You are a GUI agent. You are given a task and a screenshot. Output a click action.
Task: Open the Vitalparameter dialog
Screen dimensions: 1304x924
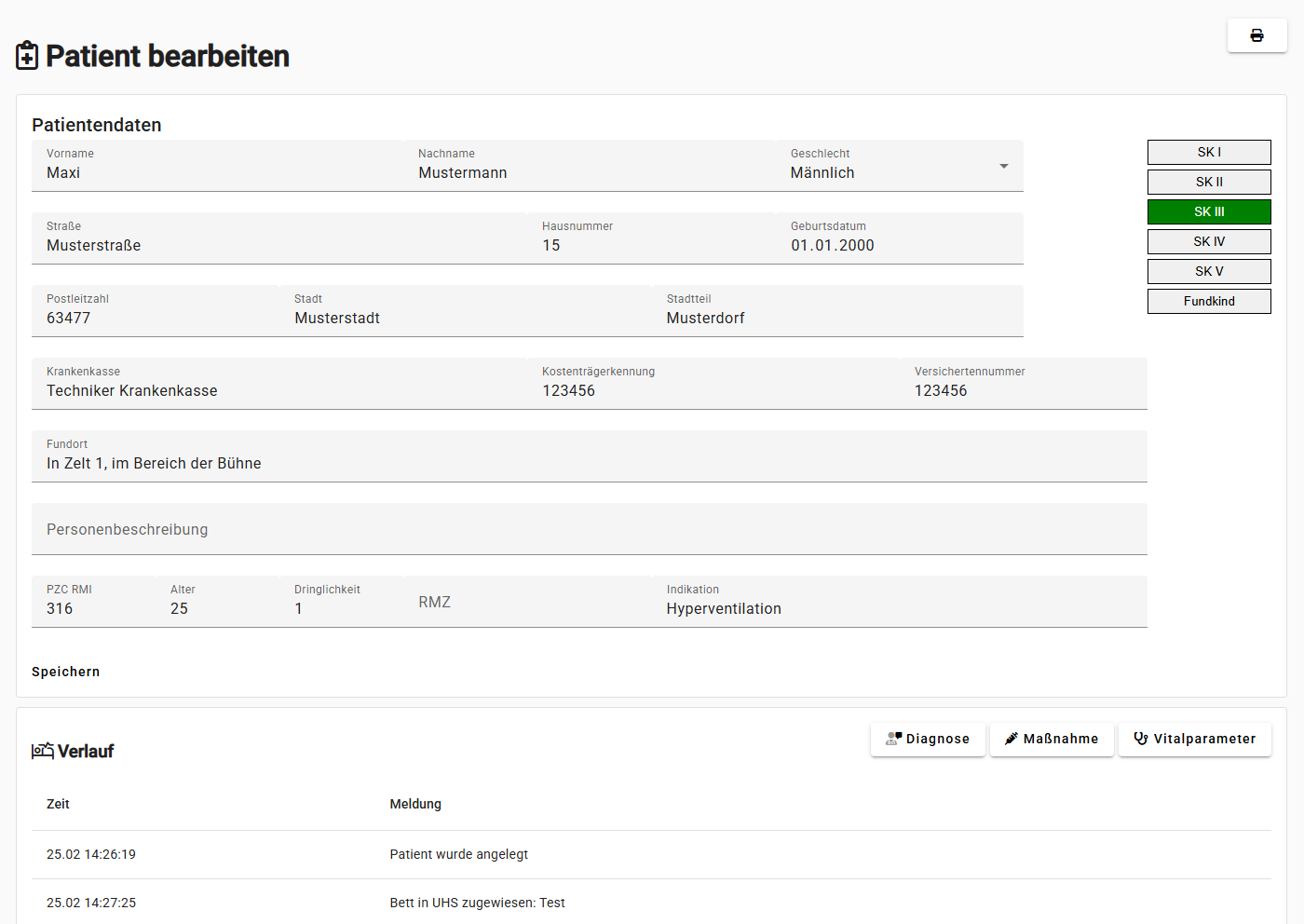click(x=1194, y=739)
